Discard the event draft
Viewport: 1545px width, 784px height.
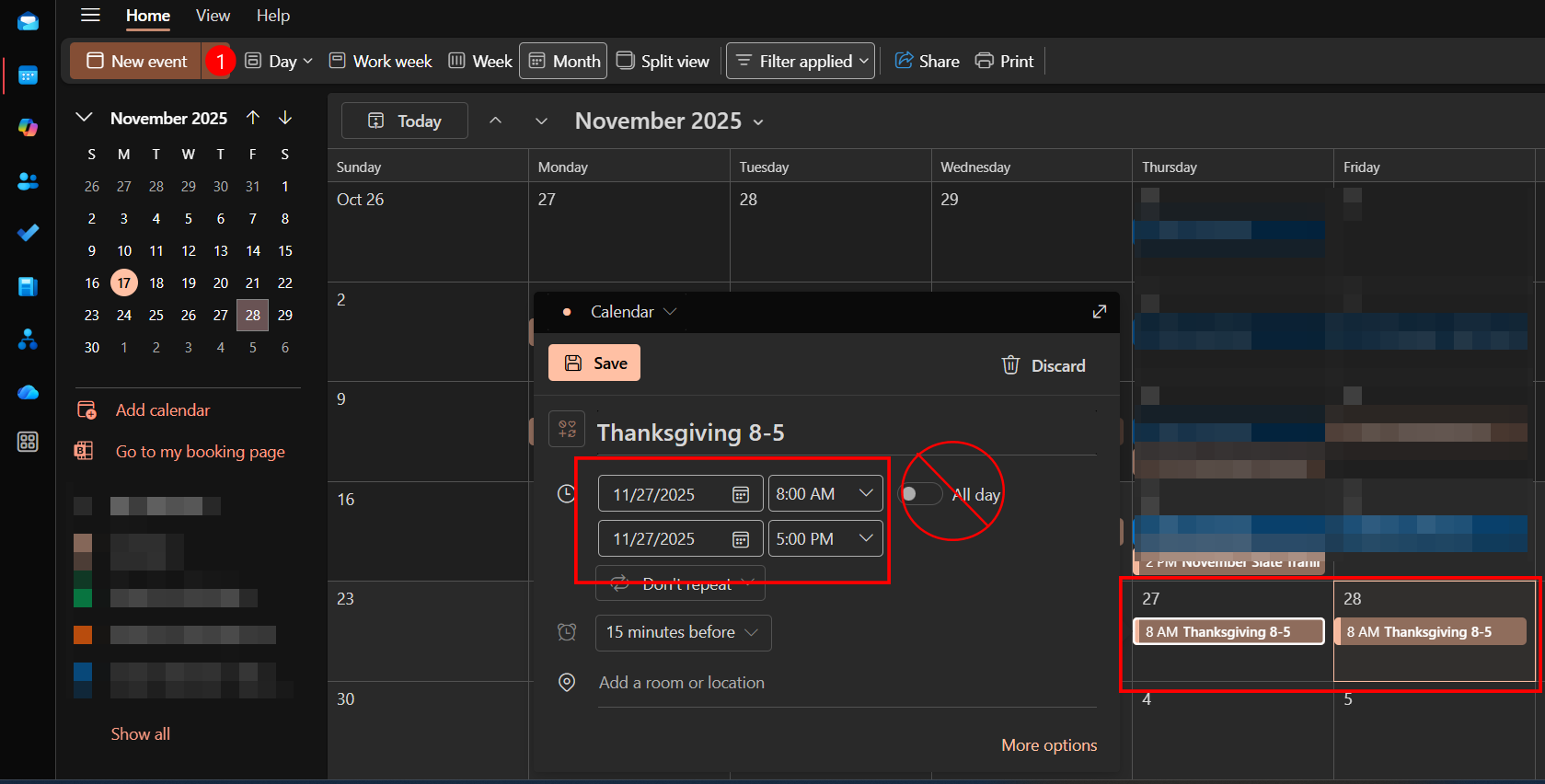click(1043, 365)
